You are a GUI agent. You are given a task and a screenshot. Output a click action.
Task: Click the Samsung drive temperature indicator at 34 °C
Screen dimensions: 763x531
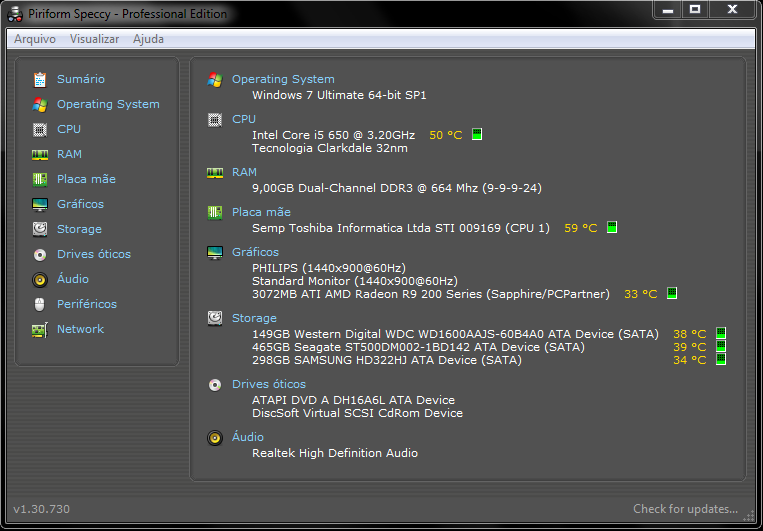[721, 360]
